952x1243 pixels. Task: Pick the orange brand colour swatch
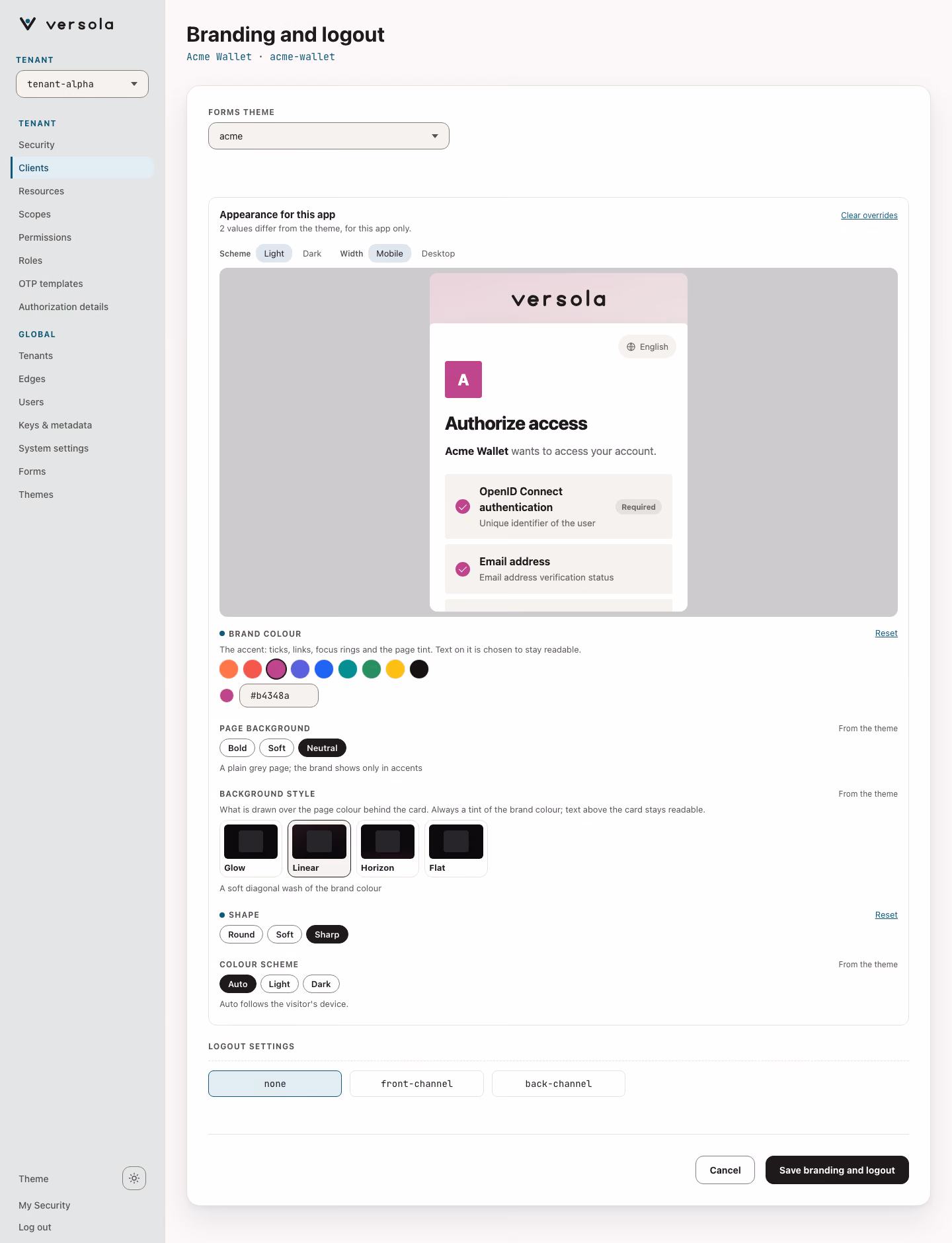click(229, 669)
